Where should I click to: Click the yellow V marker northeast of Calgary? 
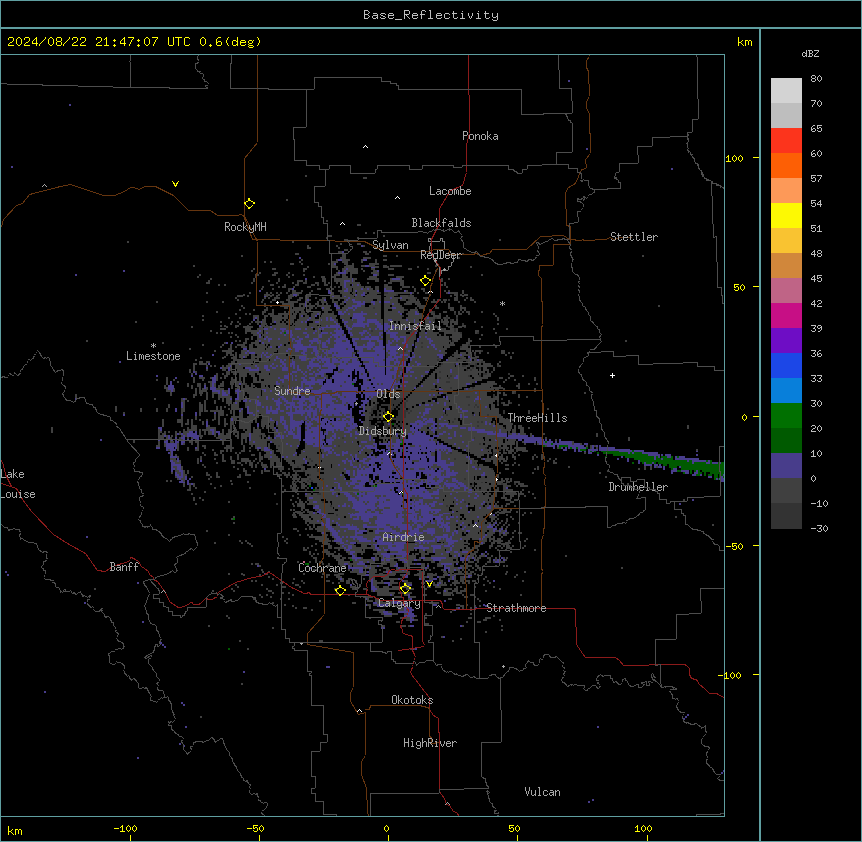pos(429,584)
